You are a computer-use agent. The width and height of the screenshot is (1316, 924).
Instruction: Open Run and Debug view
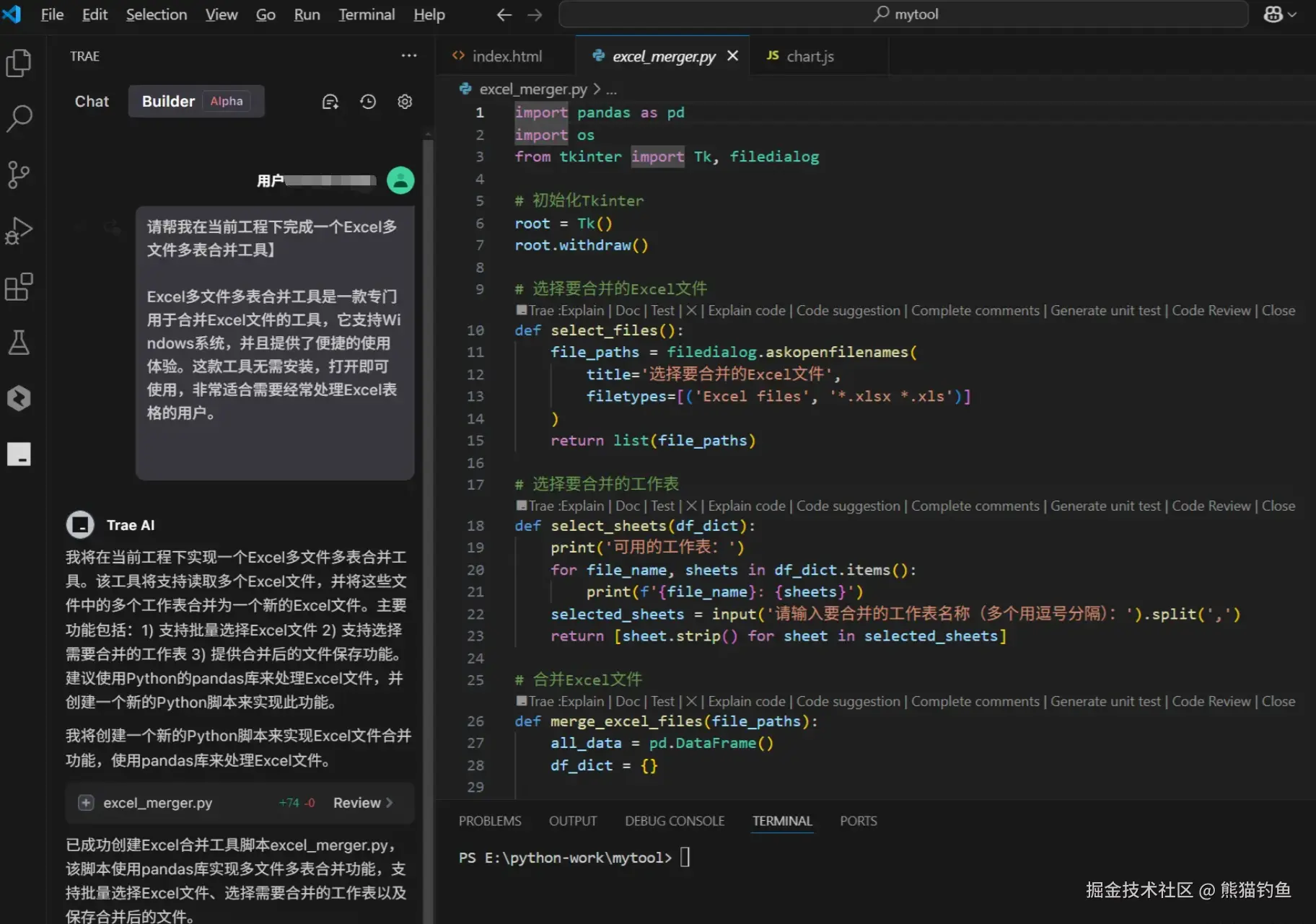coord(19,231)
